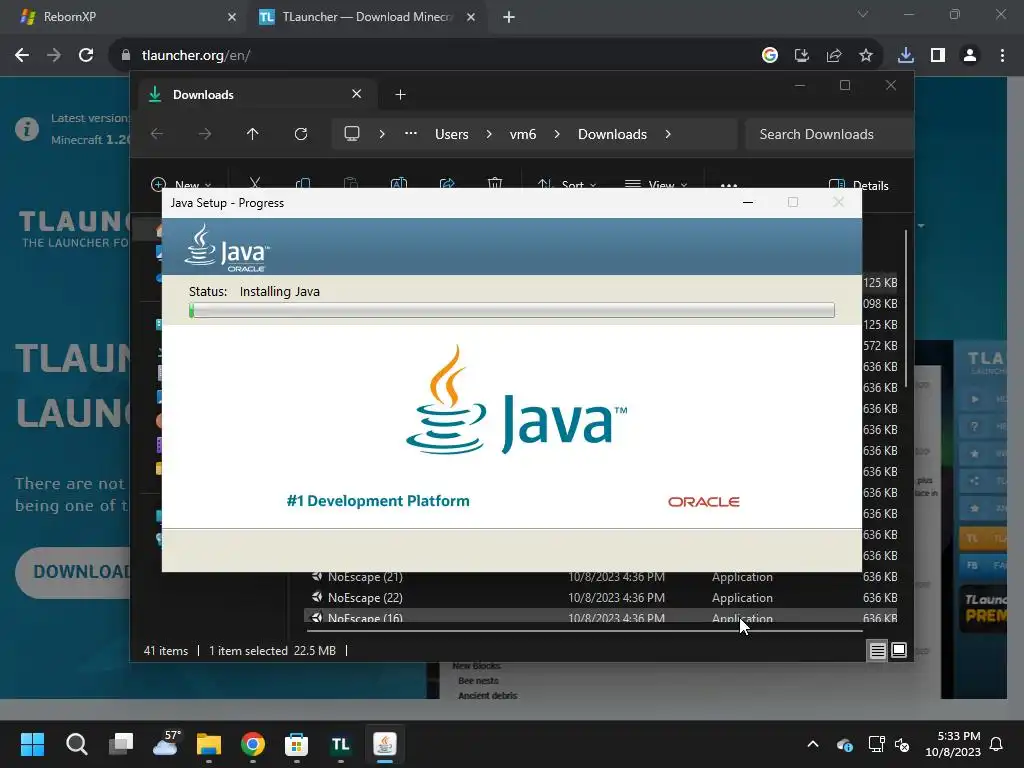Open volume icon in system tray
1024x768 pixels.
click(x=902, y=744)
